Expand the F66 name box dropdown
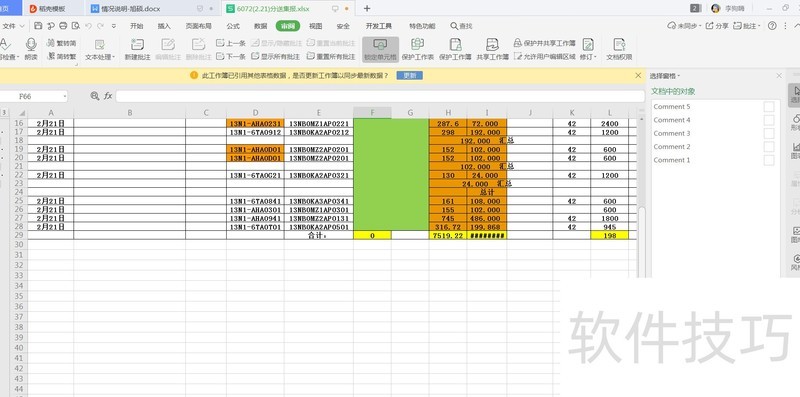Viewport: 800px width, 397px height. point(65,96)
